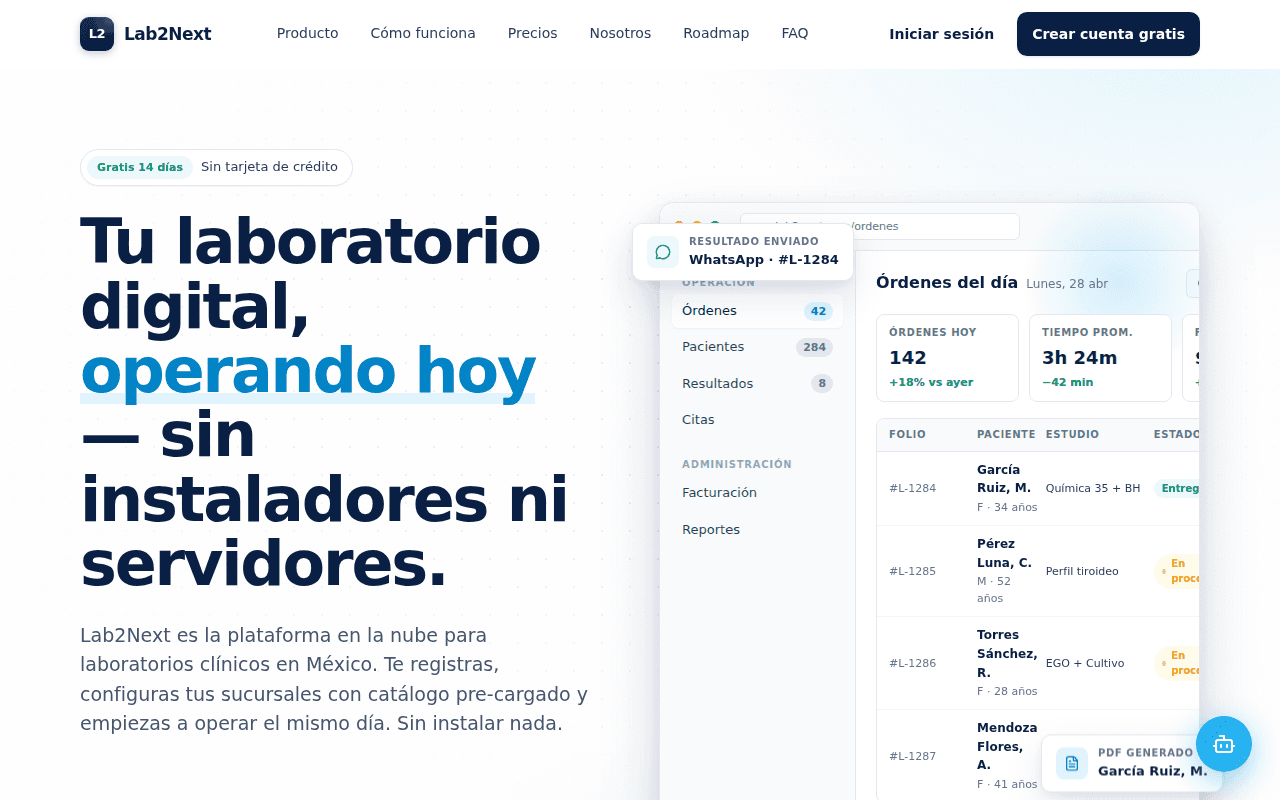Click the "Órdenes del día" heading

pyautogui.click(x=947, y=282)
